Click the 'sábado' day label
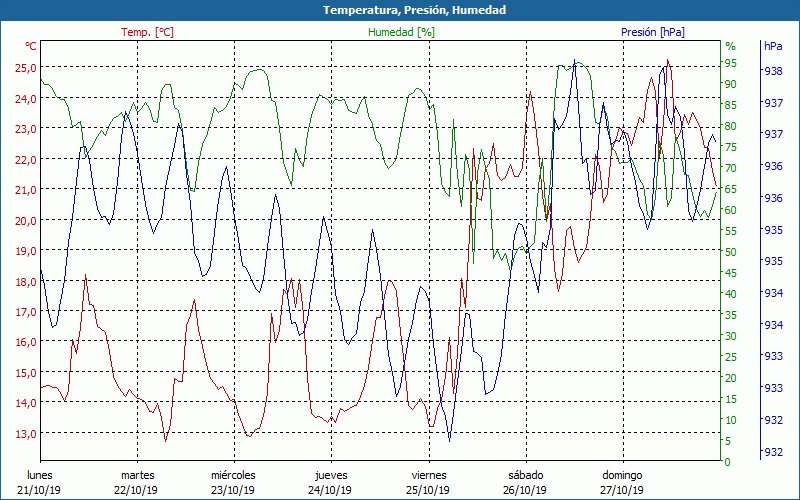800x500 pixels. click(526, 475)
